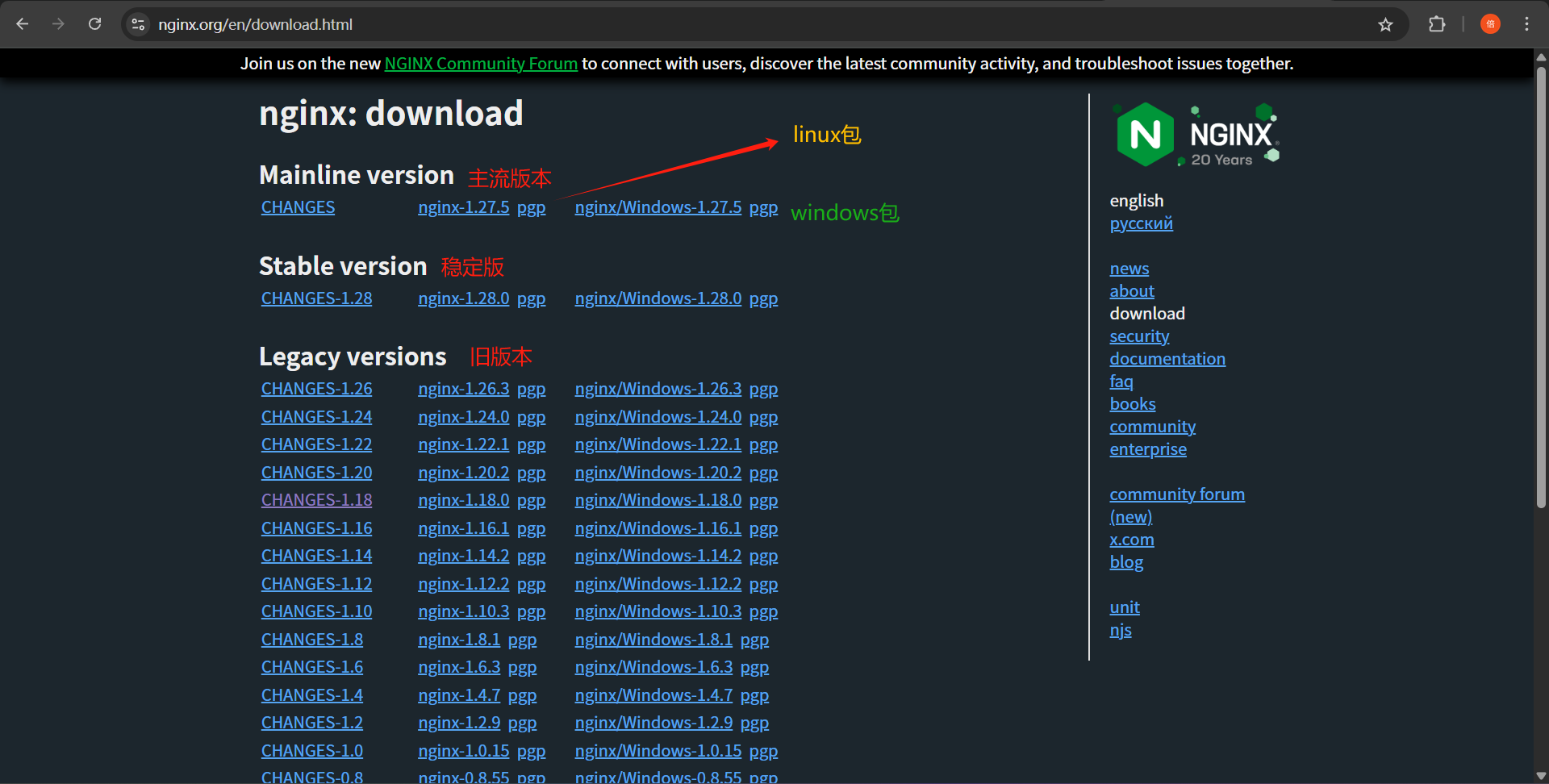Open the x.com sidebar link

1132,540
